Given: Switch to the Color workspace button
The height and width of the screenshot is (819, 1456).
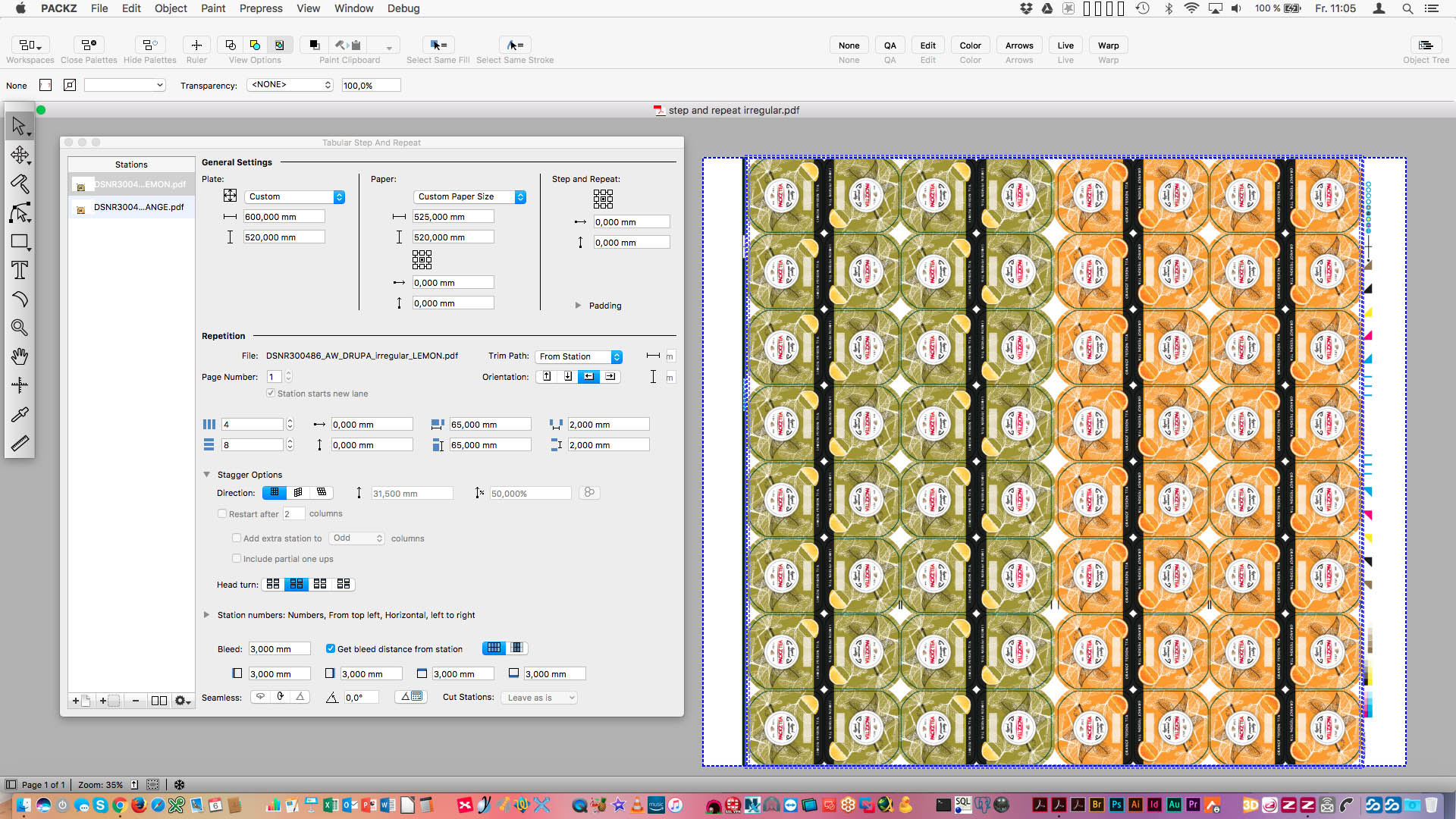Looking at the screenshot, I should (x=970, y=45).
